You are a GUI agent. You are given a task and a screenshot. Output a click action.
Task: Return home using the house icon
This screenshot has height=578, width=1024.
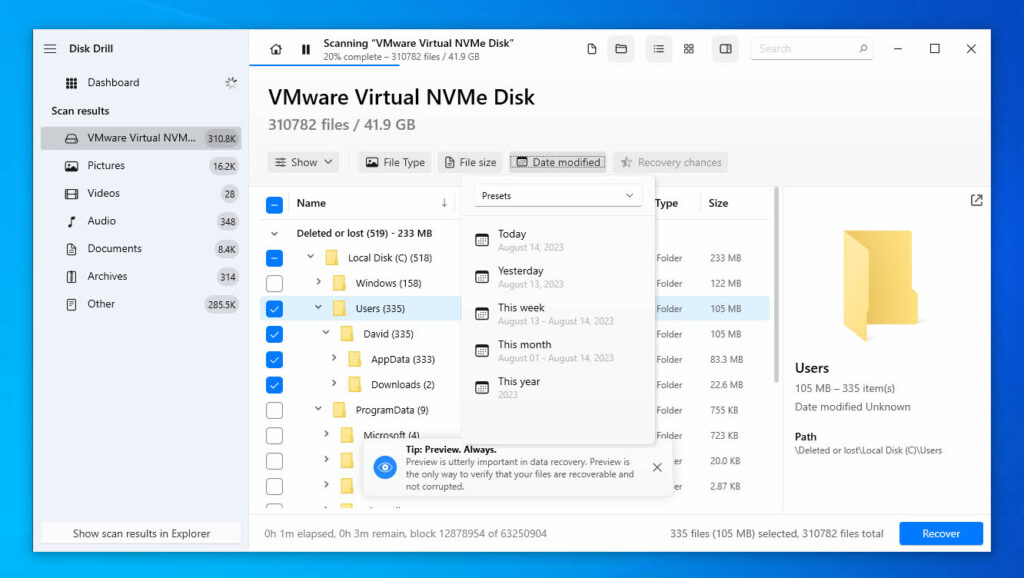pyautogui.click(x=275, y=48)
